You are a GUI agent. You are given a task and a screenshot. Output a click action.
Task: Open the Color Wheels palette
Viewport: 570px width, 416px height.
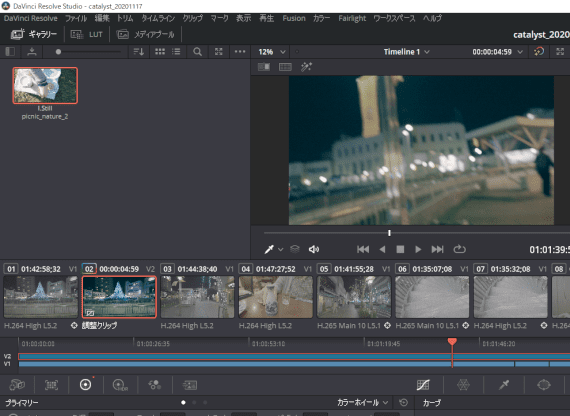[86, 385]
